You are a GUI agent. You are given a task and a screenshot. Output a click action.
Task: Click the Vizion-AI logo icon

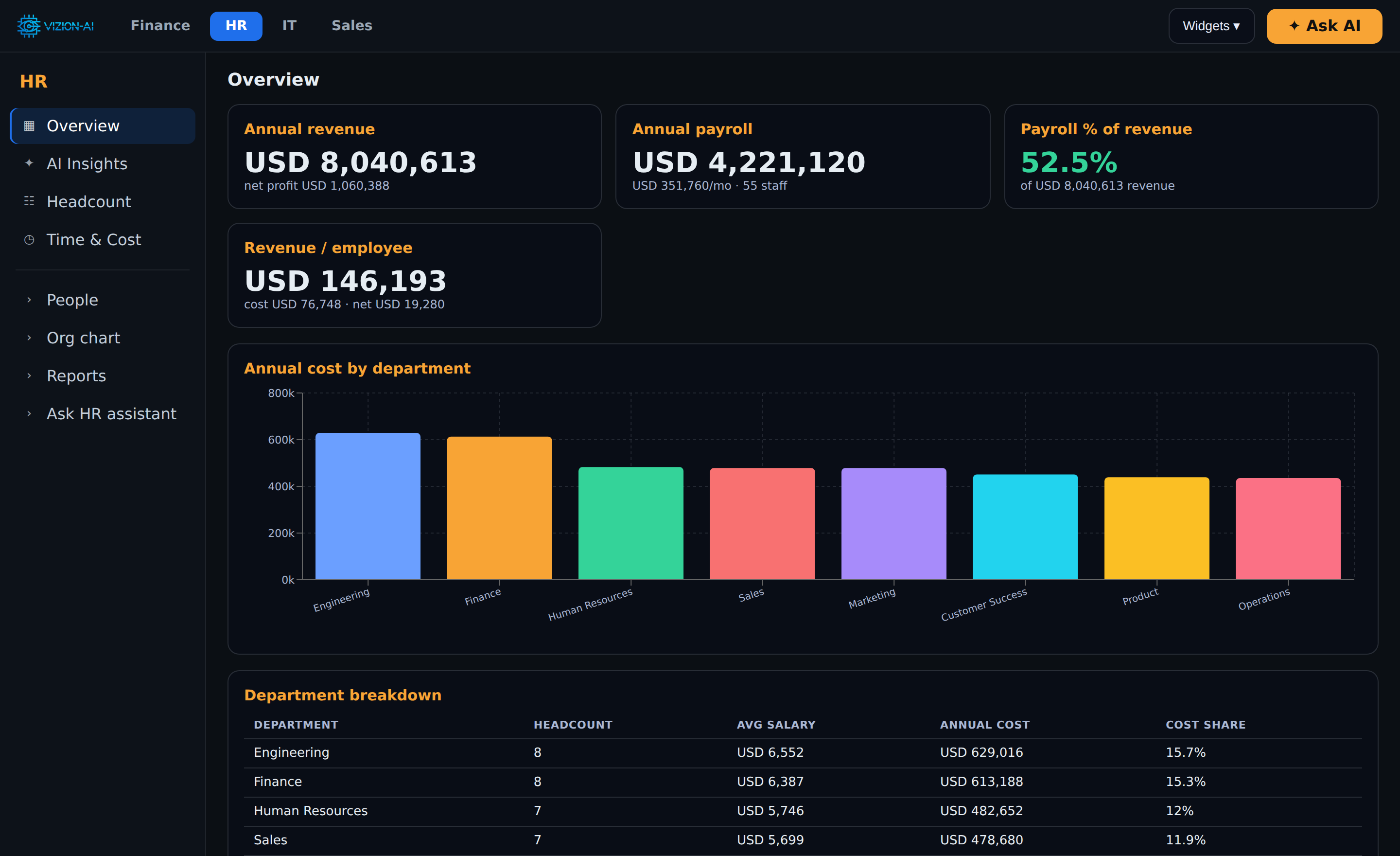[x=28, y=26]
